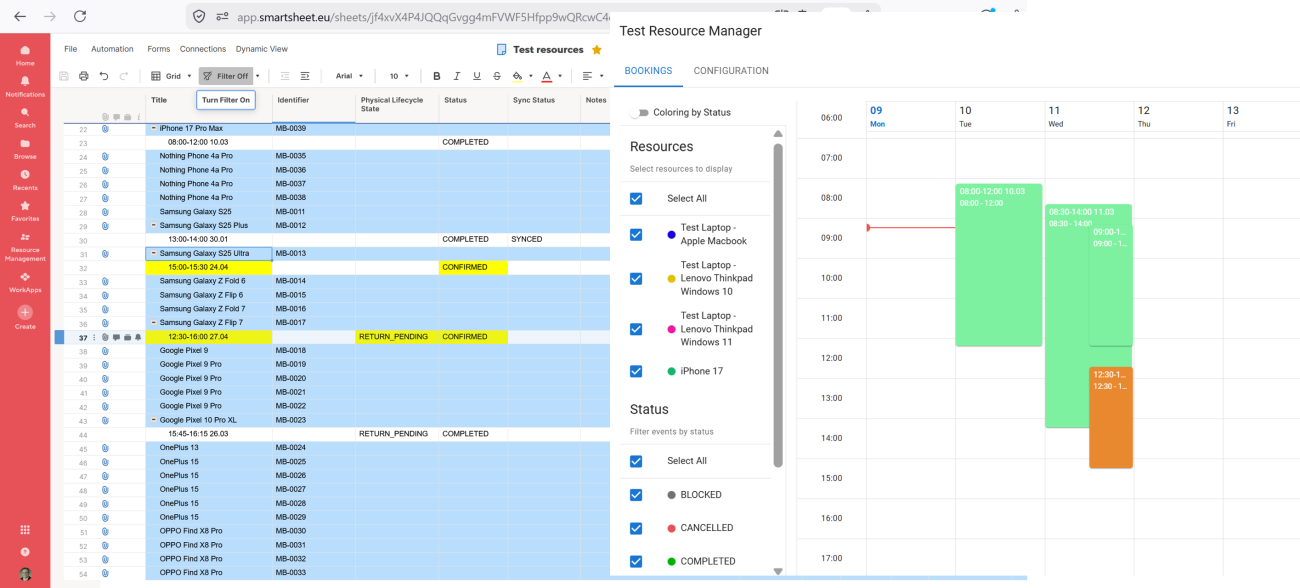The image size is (1300, 588).
Task: Apply italic formatting
Action: pos(457,76)
